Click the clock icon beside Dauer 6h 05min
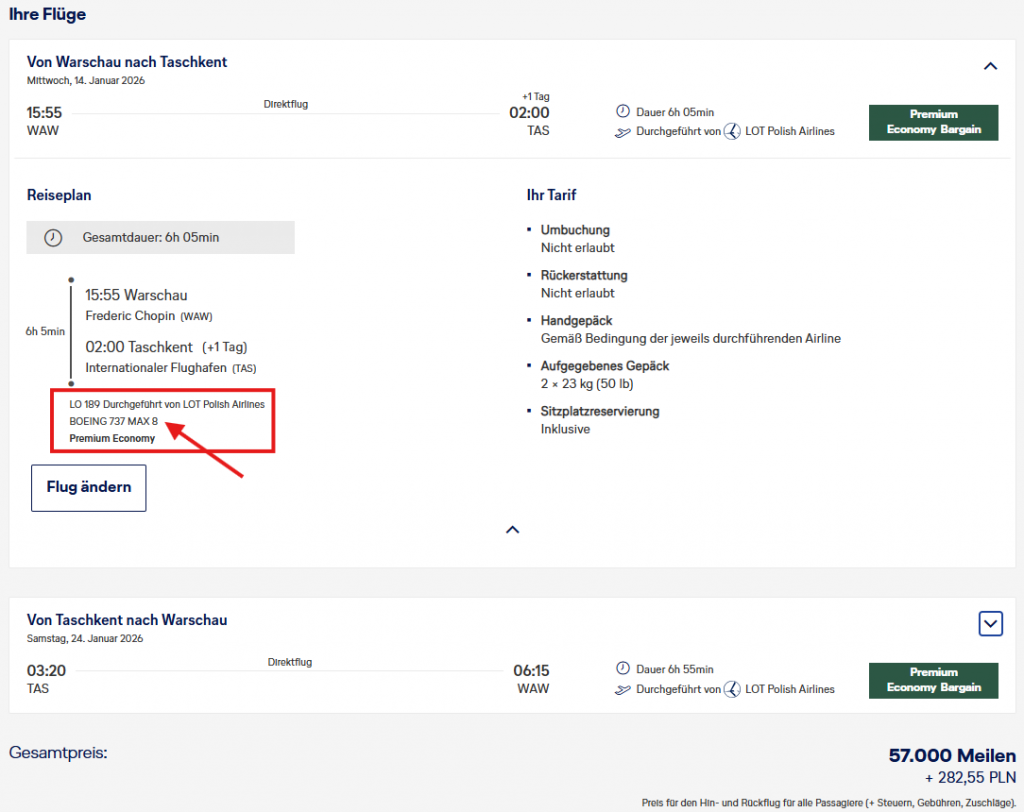 [623, 112]
